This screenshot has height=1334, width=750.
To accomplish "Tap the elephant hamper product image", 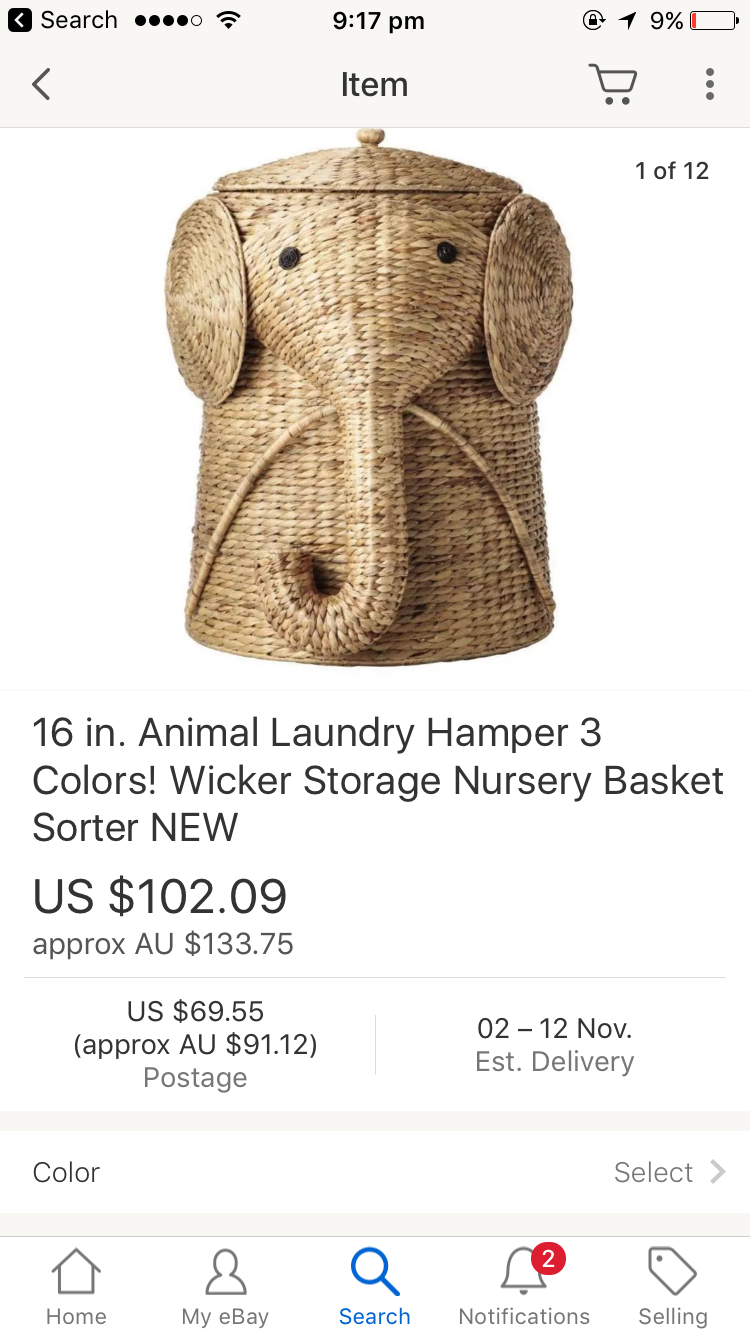I will pyautogui.click(x=370, y=398).
